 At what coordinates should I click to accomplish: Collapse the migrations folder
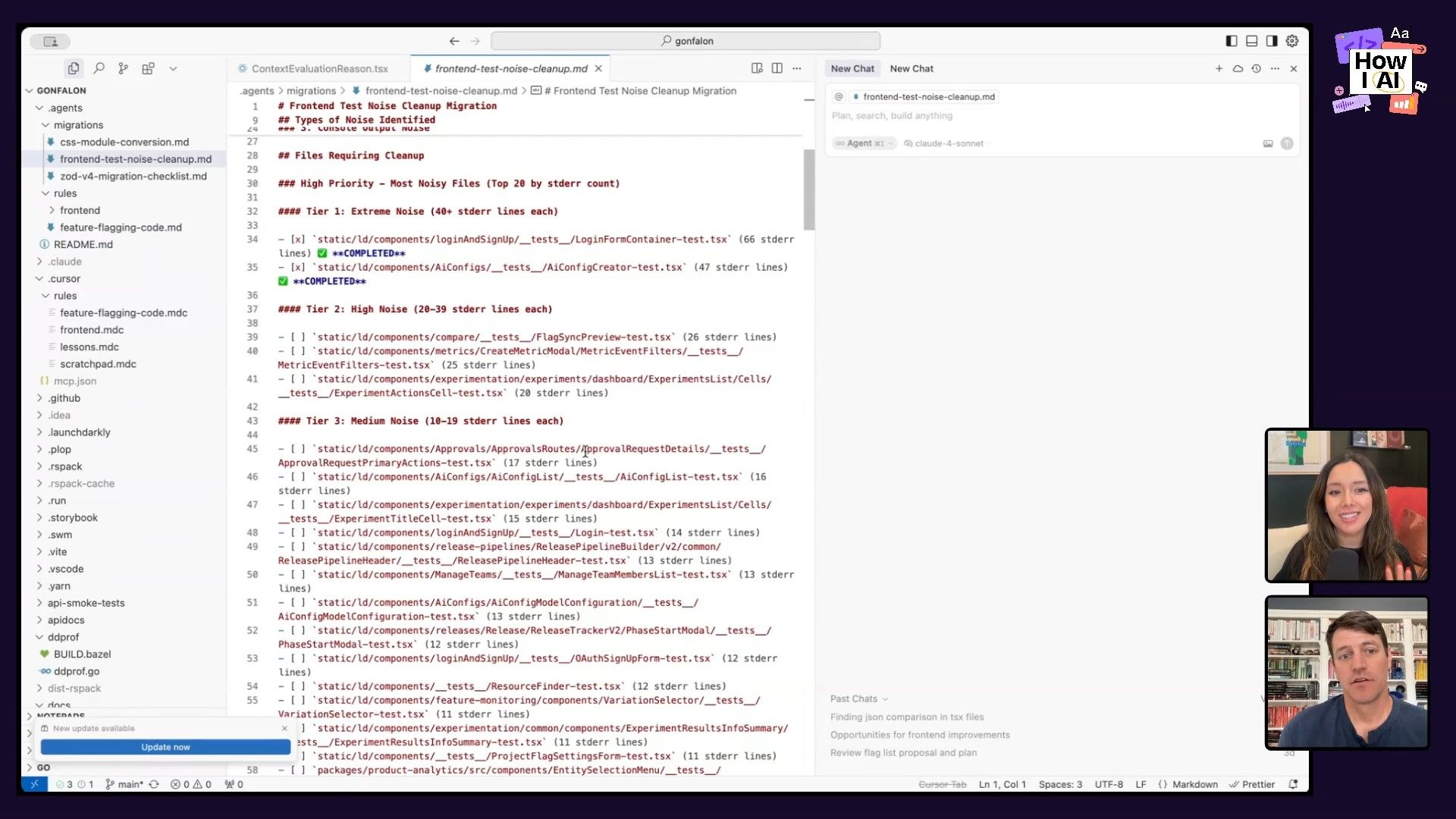[45, 125]
